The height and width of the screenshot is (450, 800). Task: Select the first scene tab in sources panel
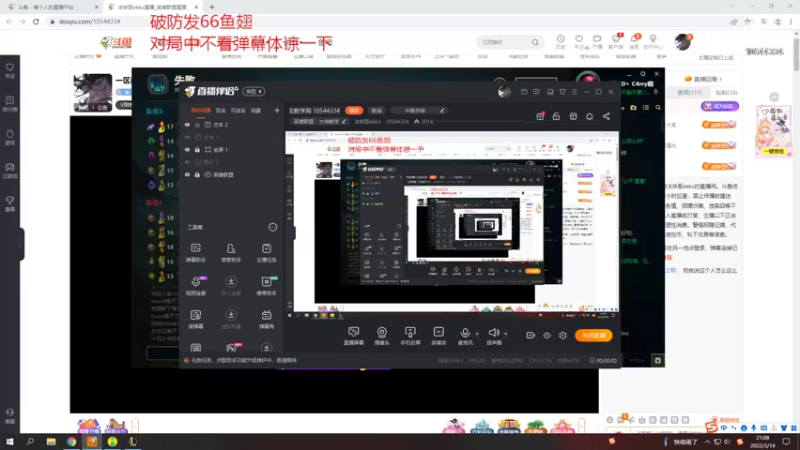pyautogui.click(x=201, y=110)
